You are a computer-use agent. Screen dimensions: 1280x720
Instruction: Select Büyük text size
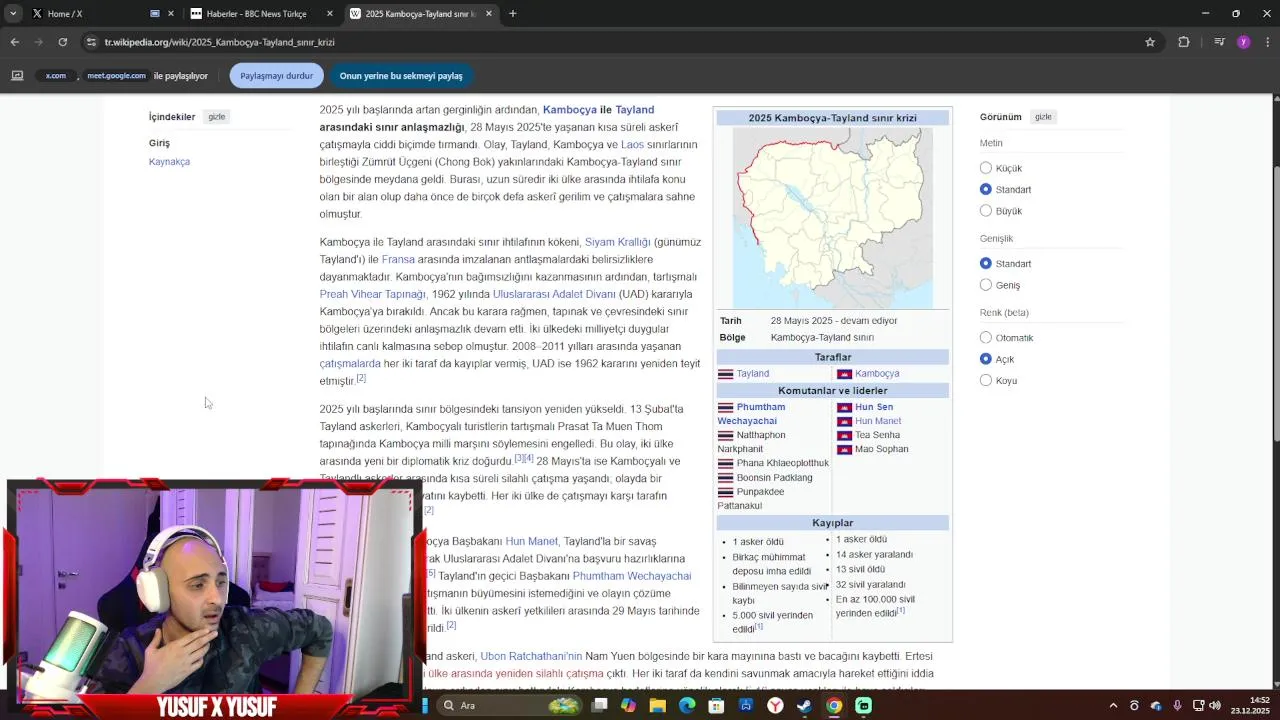click(986, 211)
